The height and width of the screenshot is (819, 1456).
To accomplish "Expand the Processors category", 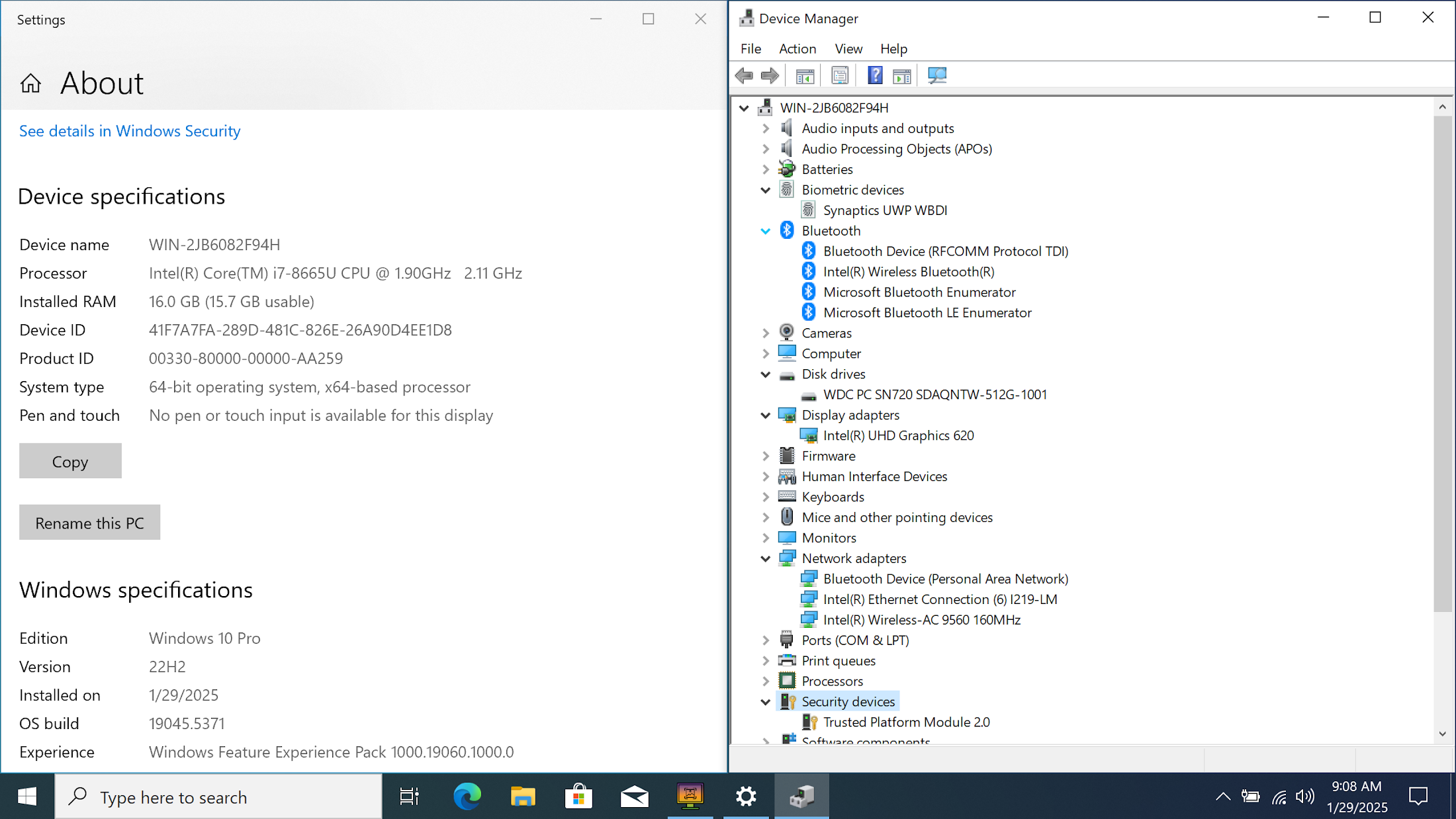I will [766, 681].
